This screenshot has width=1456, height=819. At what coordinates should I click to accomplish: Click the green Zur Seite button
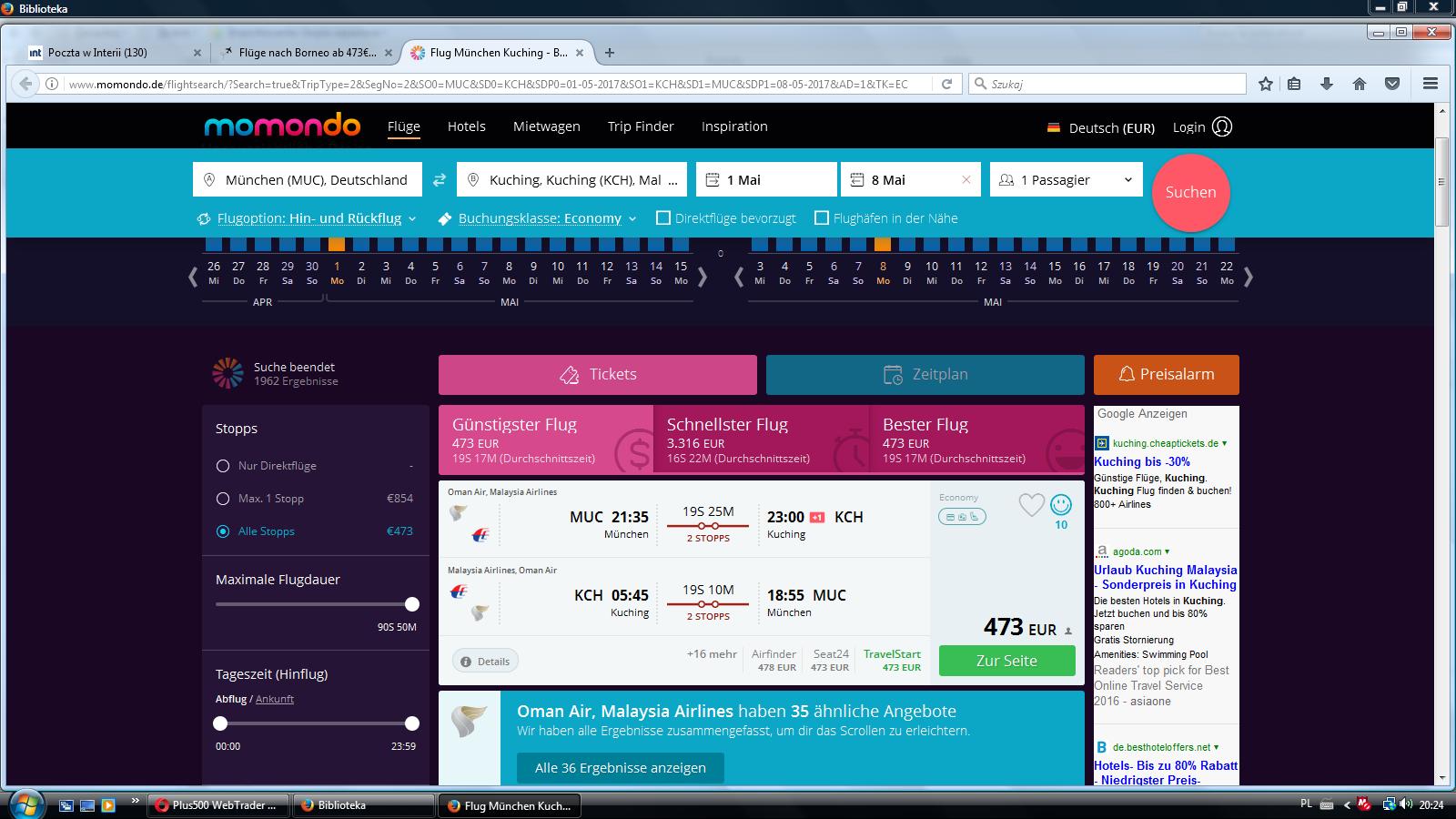(1006, 661)
